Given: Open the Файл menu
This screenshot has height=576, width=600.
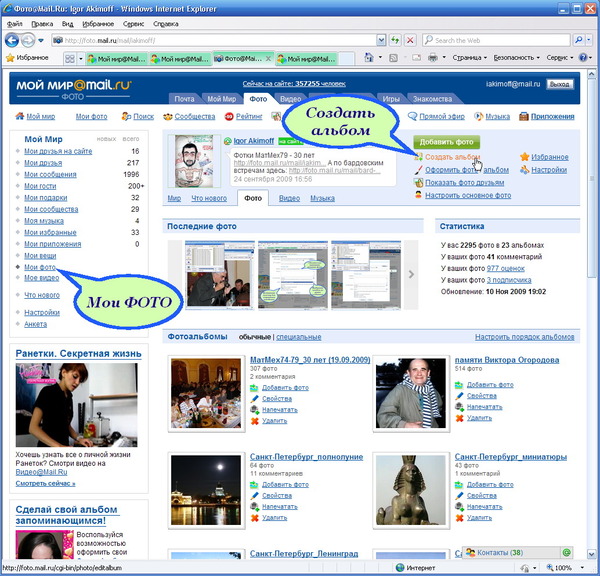Looking at the screenshot, I should pyautogui.click(x=15, y=24).
